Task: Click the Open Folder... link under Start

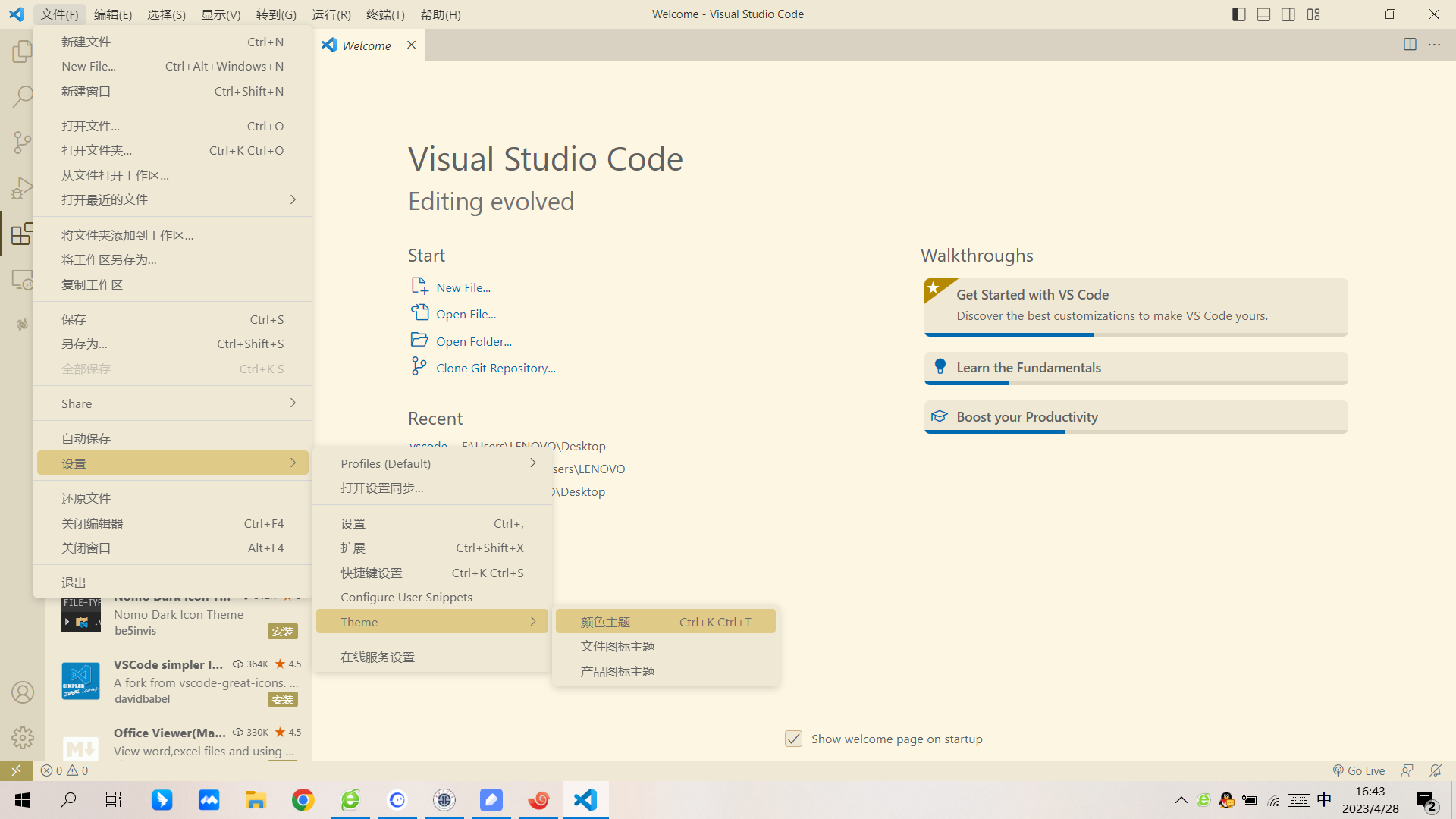Action: click(473, 341)
